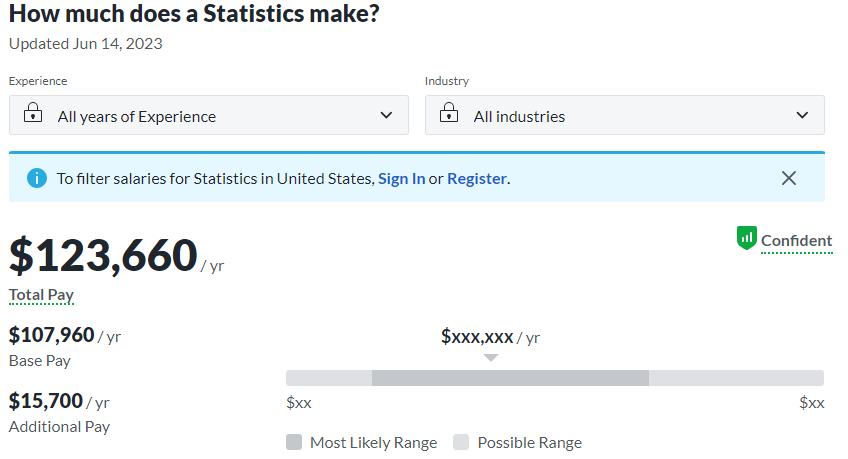The height and width of the screenshot is (459, 848).
Task: Click the $123,660 total pay figure
Action: [x=103, y=255]
